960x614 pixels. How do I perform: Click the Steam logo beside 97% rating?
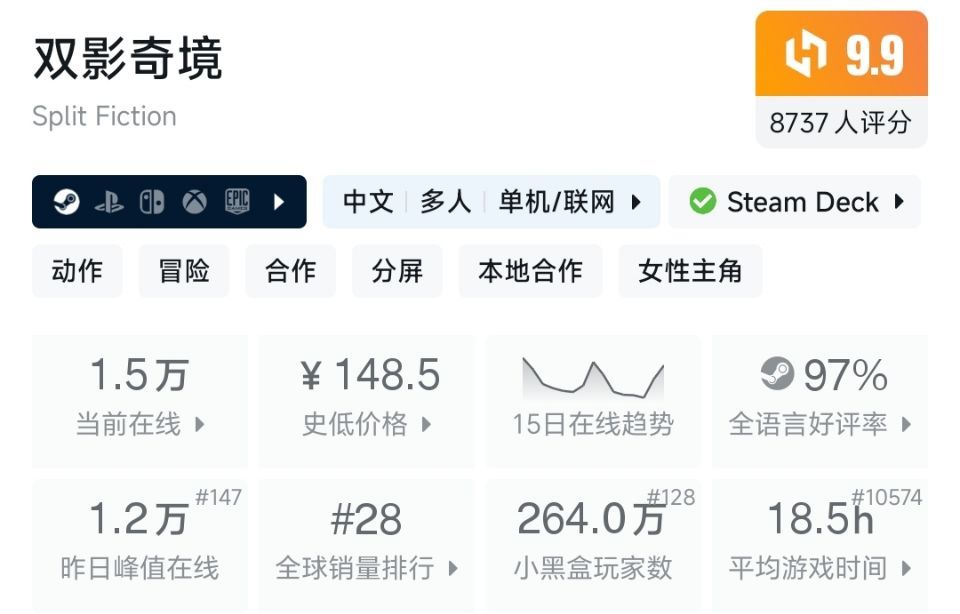point(778,375)
